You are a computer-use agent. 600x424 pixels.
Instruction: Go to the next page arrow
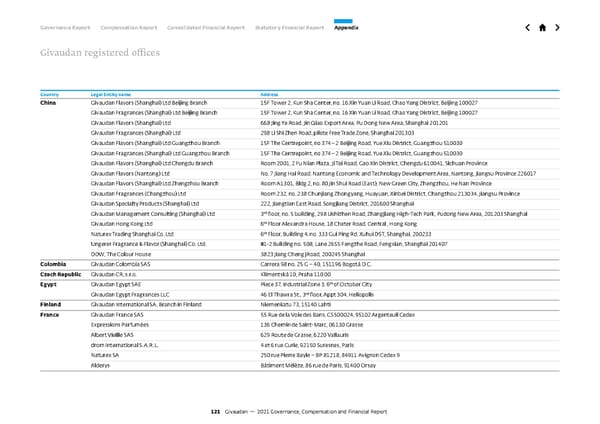[558, 28]
